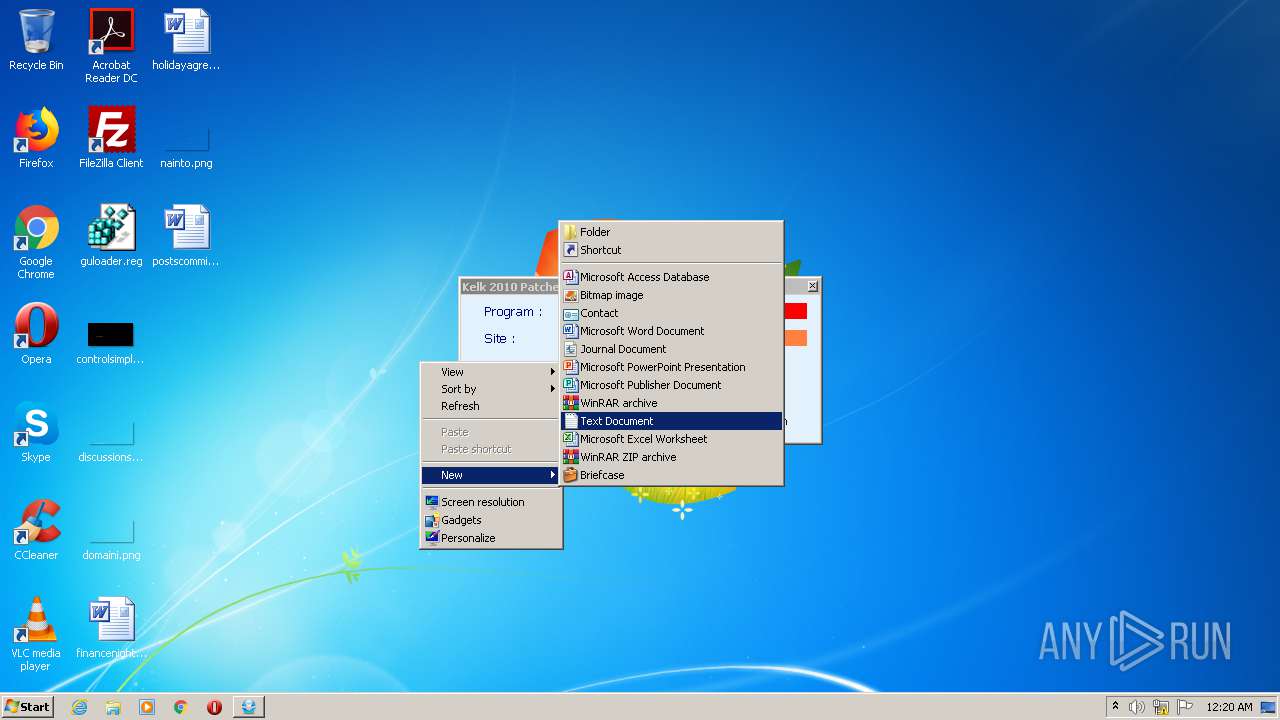
Task: Click the Site label in patcher
Action: [500, 339]
